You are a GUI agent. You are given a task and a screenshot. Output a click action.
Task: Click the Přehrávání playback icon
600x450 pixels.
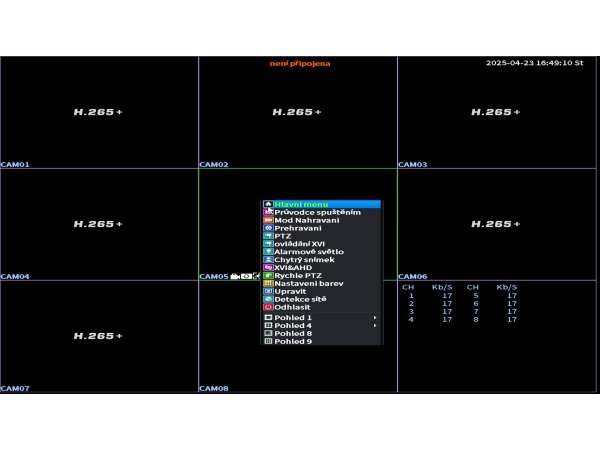click(268, 229)
